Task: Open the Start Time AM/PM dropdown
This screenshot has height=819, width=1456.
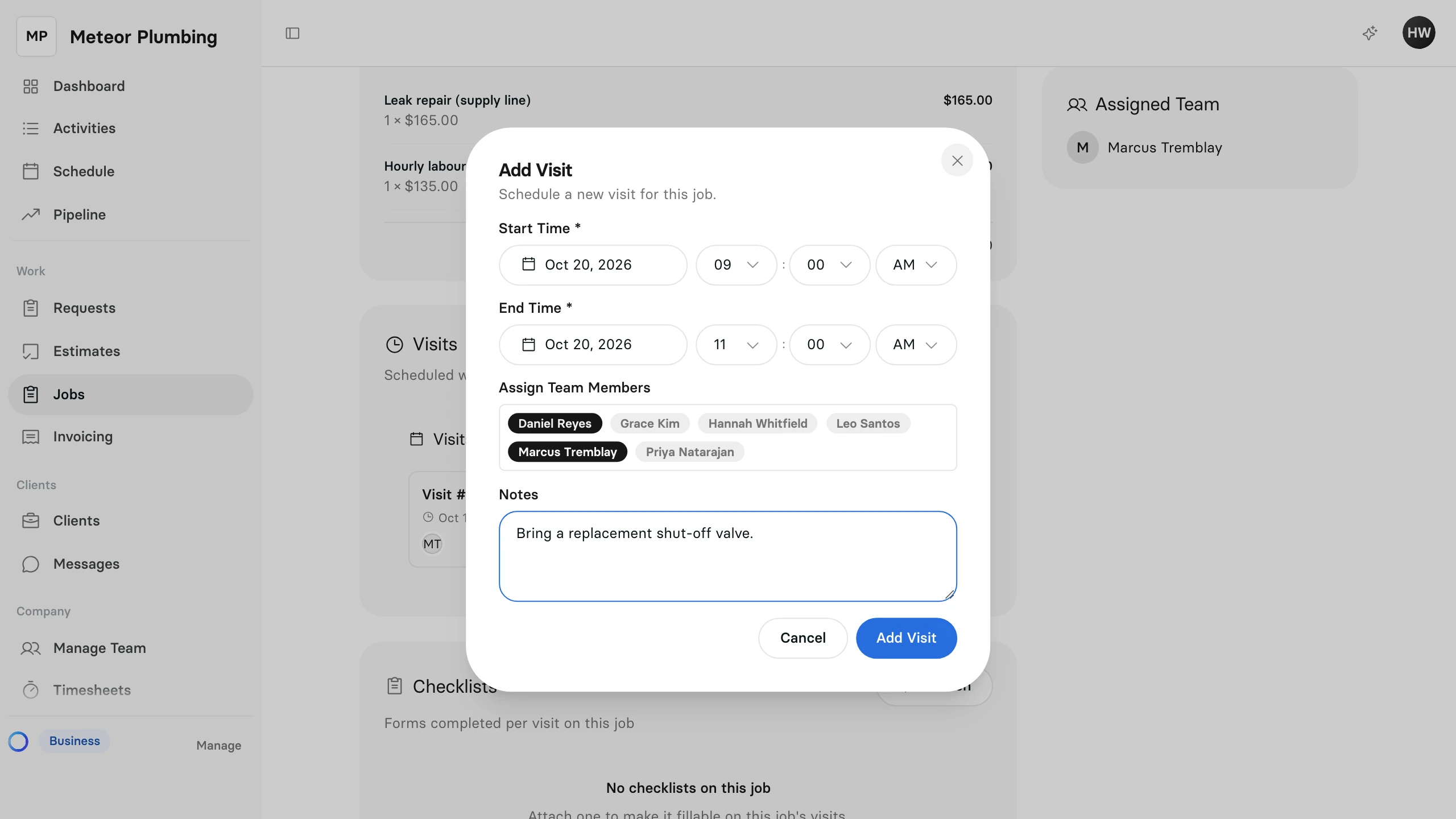Action: (916, 265)
